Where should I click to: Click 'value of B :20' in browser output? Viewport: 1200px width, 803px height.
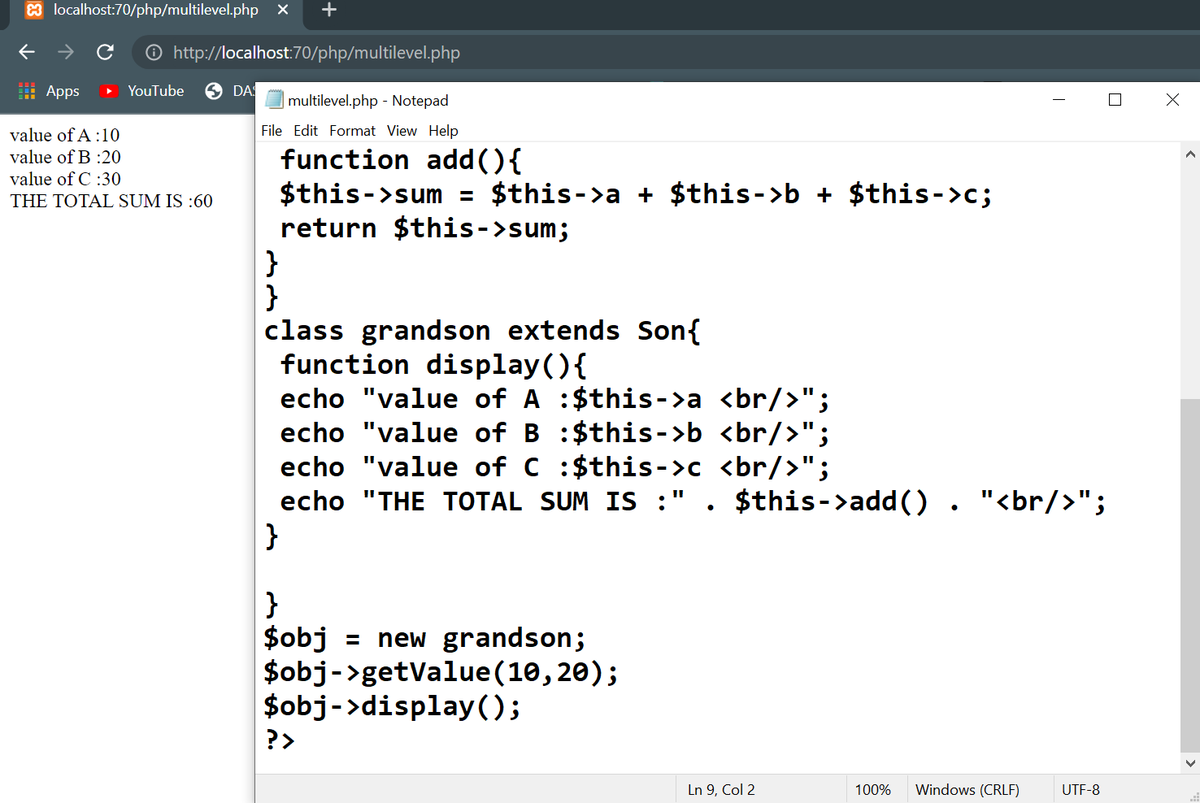point(65,157)
